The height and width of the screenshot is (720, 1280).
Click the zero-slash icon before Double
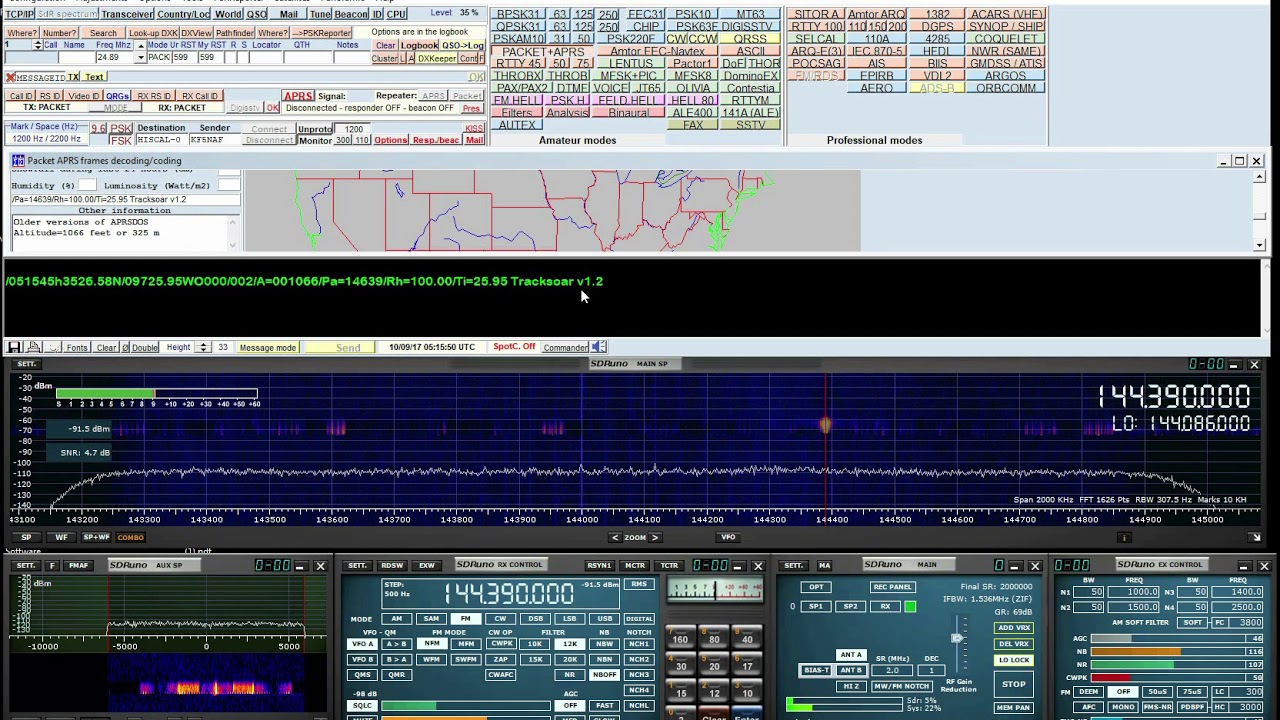[125, 347]
